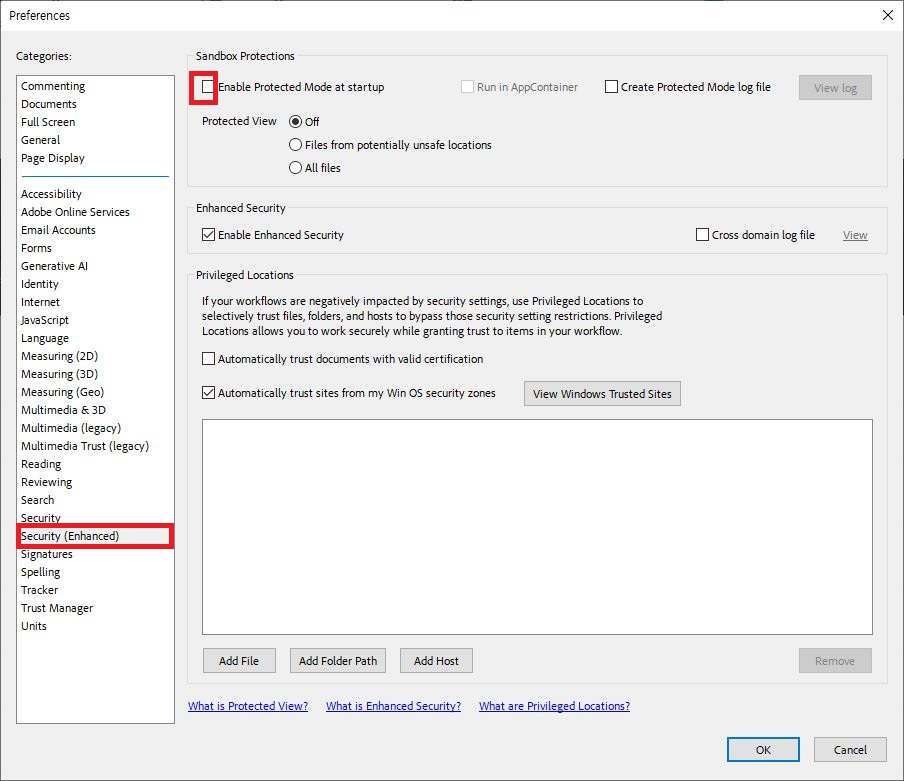Choose Files from potentially unsafe locations
Image resolution: width=904 pixels, height=781 pixels.
(x=295, y=145)
